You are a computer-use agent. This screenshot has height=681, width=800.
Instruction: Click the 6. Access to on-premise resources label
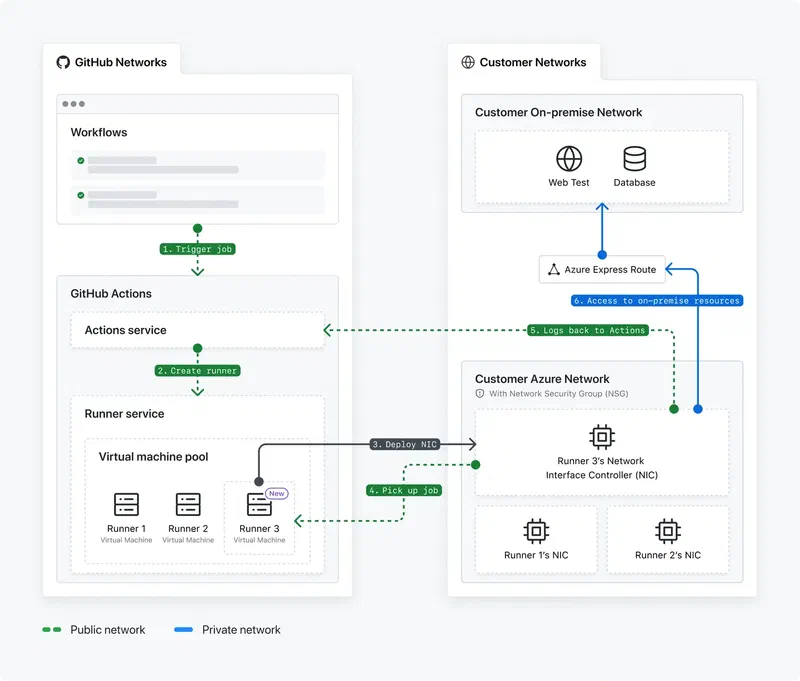pos(655,300)
